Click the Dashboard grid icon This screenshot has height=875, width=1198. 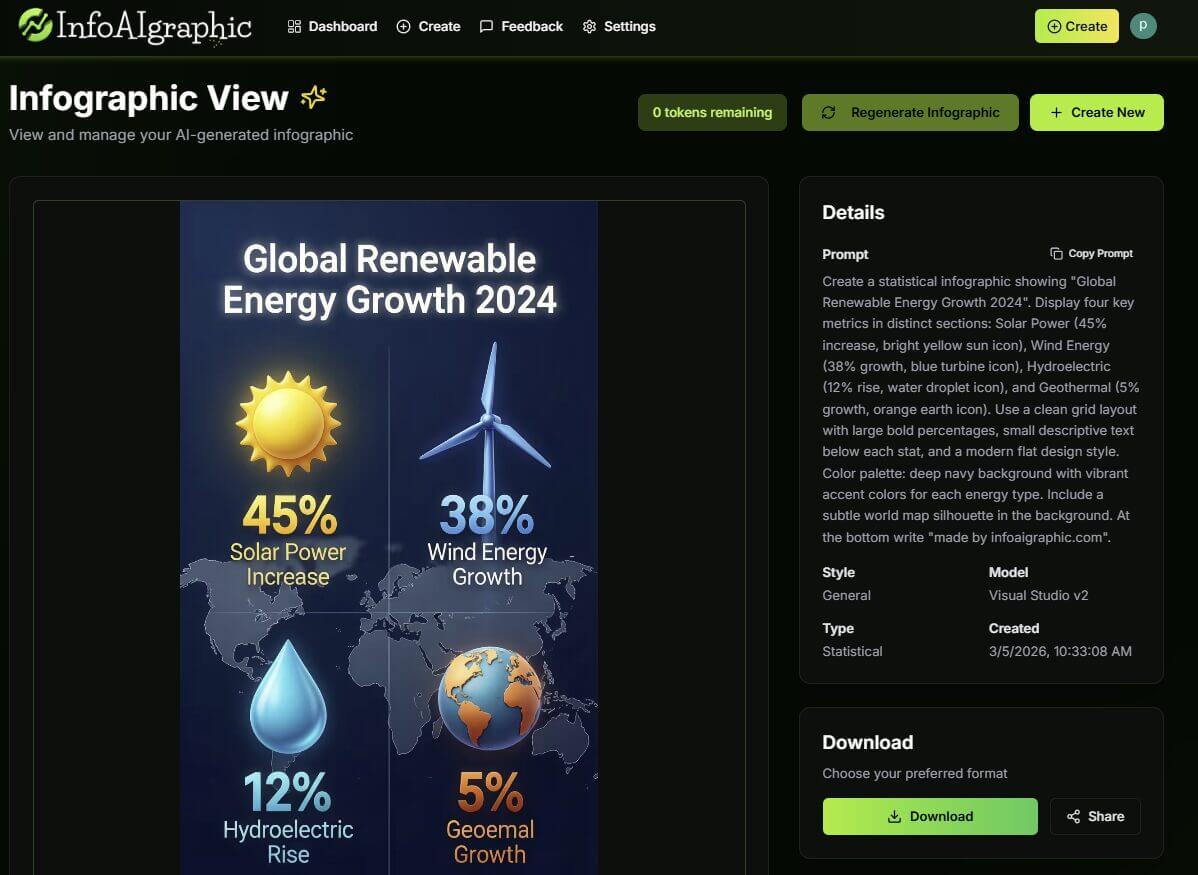294,26
